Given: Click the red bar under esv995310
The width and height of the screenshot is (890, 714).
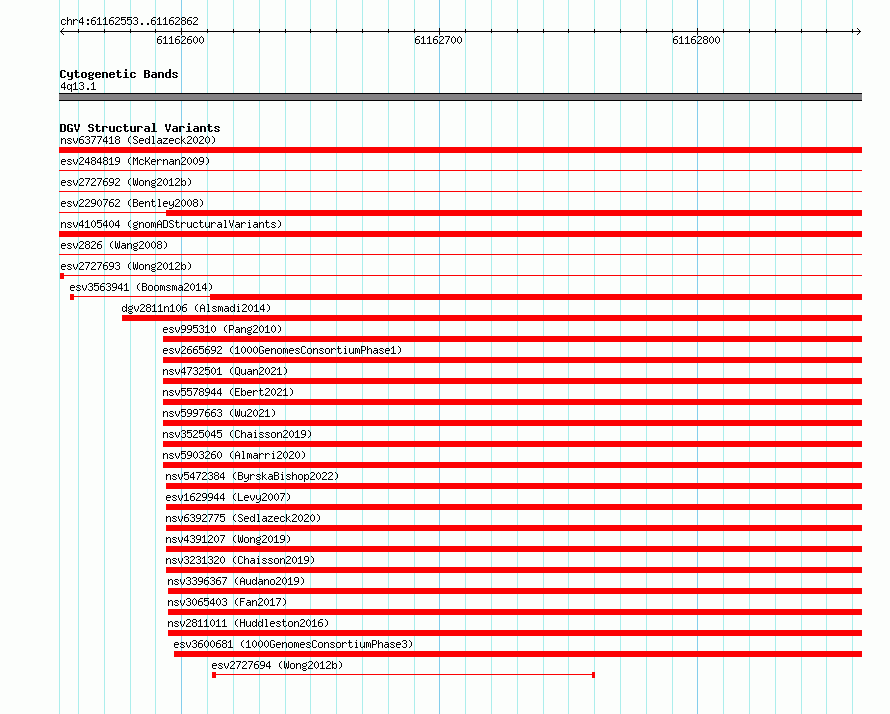Looking at the screenshot, I should [x=512, y=339].
